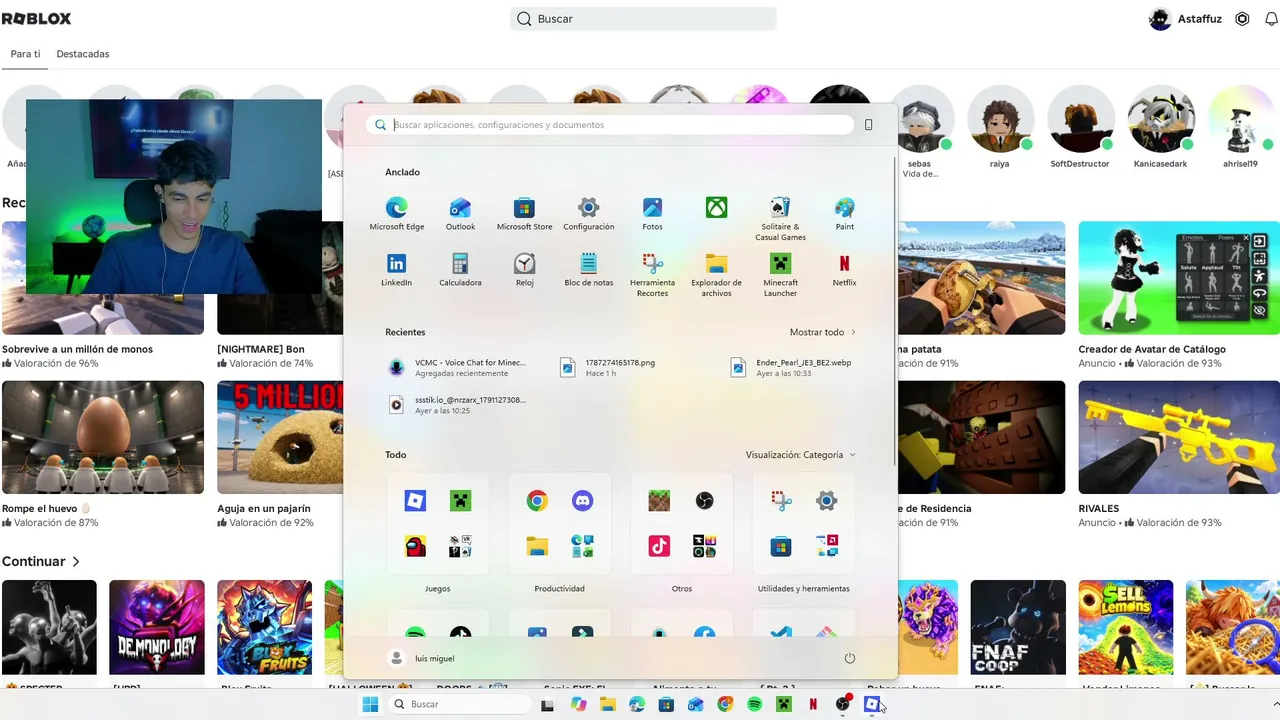Open Microsoft Edge from pinned apps
Image resolution: width=1280 pixels, height=720 pixels.
[396, 213]
